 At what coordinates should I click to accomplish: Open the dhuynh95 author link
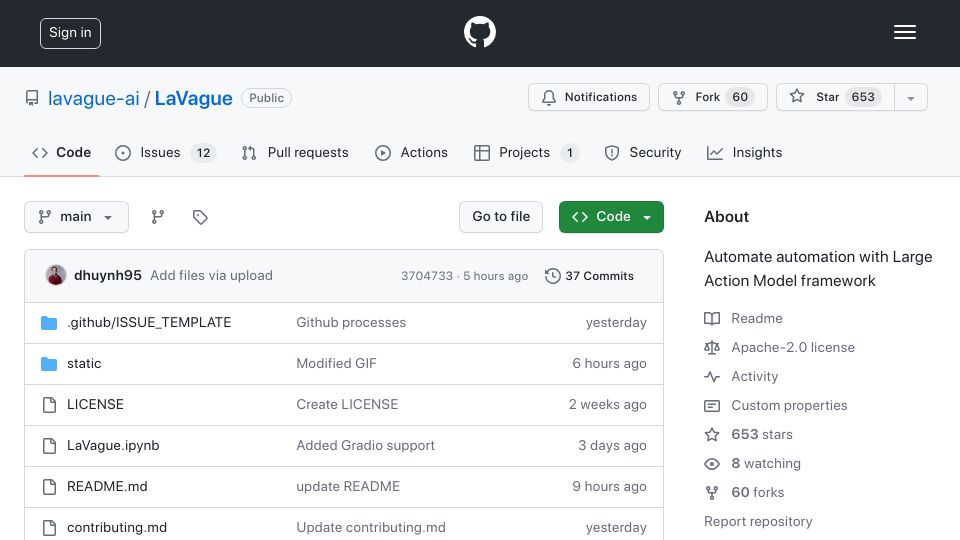tap(108, 276)
